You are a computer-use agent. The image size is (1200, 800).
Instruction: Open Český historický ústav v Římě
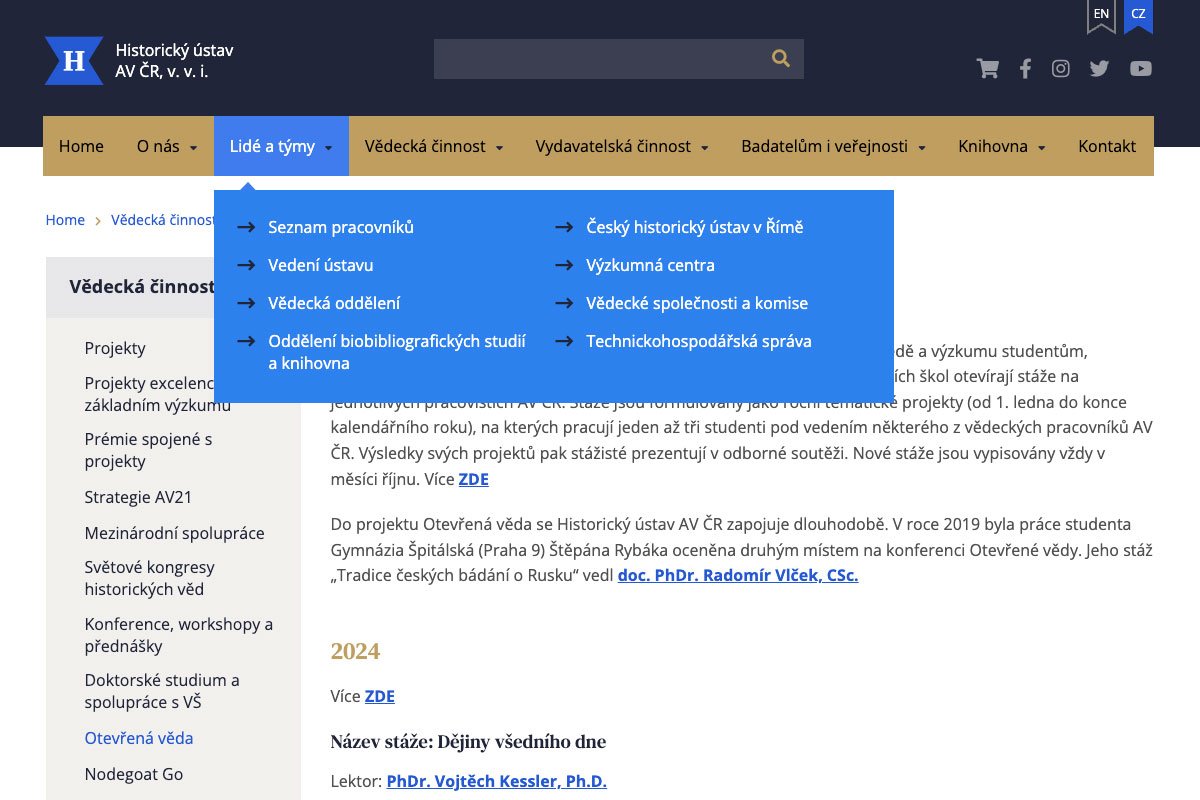[x=694, y=228]
